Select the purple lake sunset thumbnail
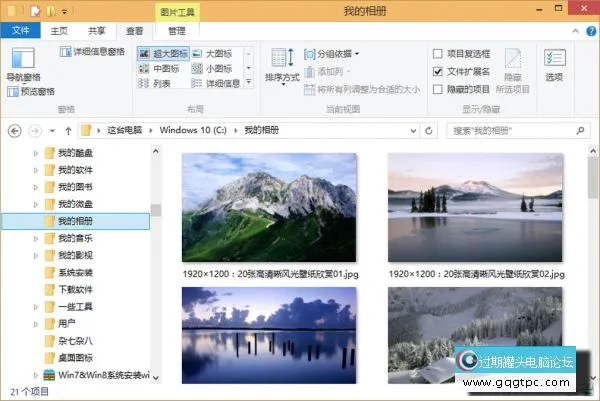The height and width of the screenshot is (401, 600). (x=269, y=335)
